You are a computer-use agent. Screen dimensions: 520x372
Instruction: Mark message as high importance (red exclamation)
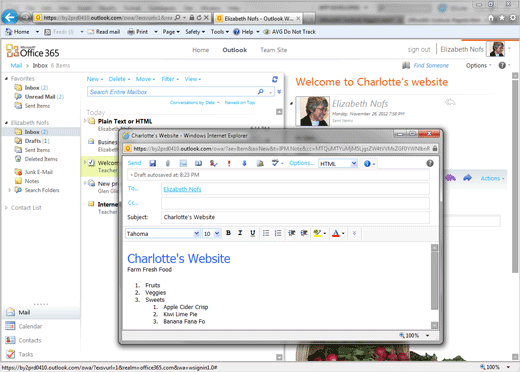[x=229, y=163]
